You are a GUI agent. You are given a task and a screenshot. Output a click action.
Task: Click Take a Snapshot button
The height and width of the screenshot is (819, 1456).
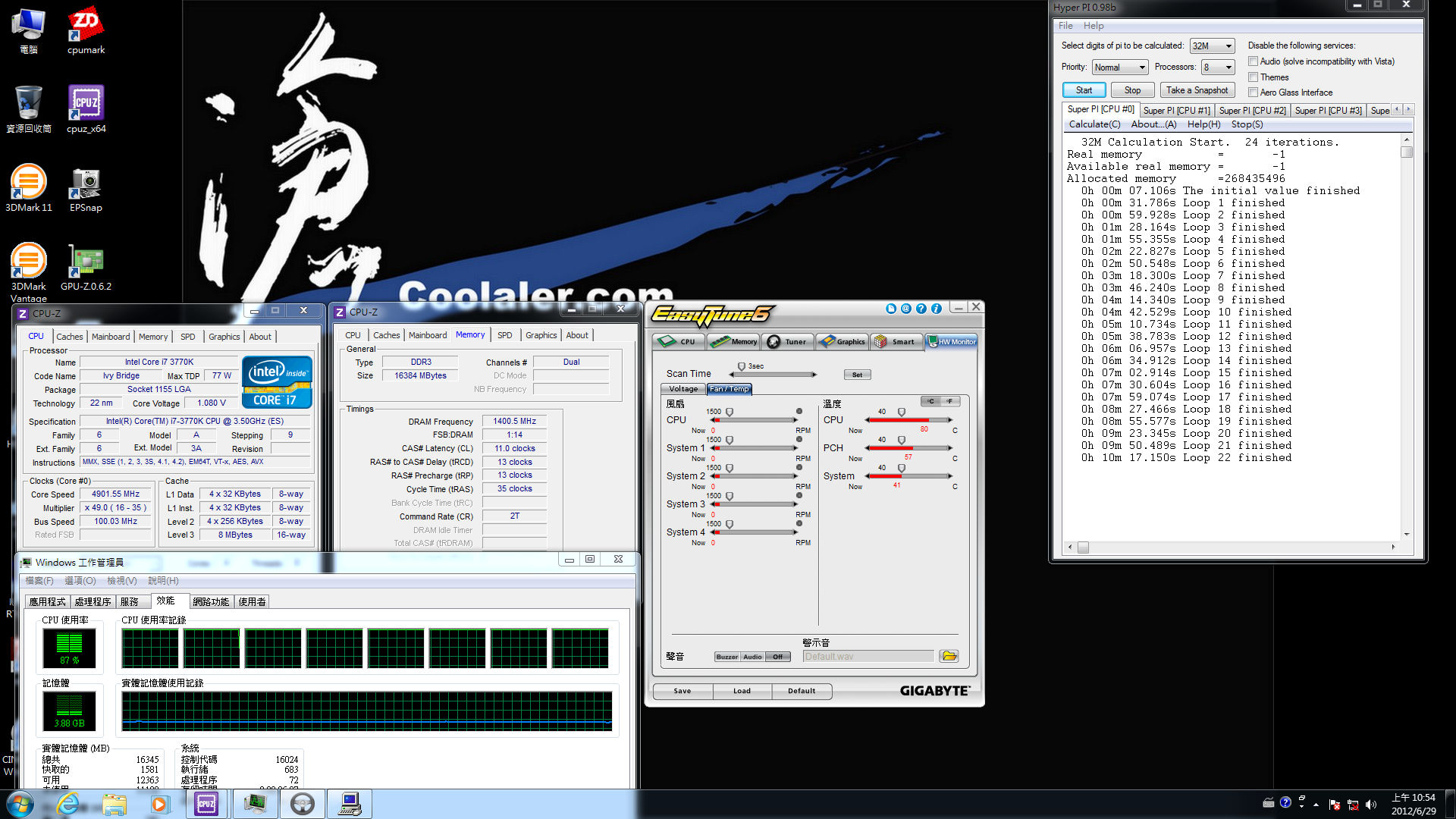pos(1197,90)
